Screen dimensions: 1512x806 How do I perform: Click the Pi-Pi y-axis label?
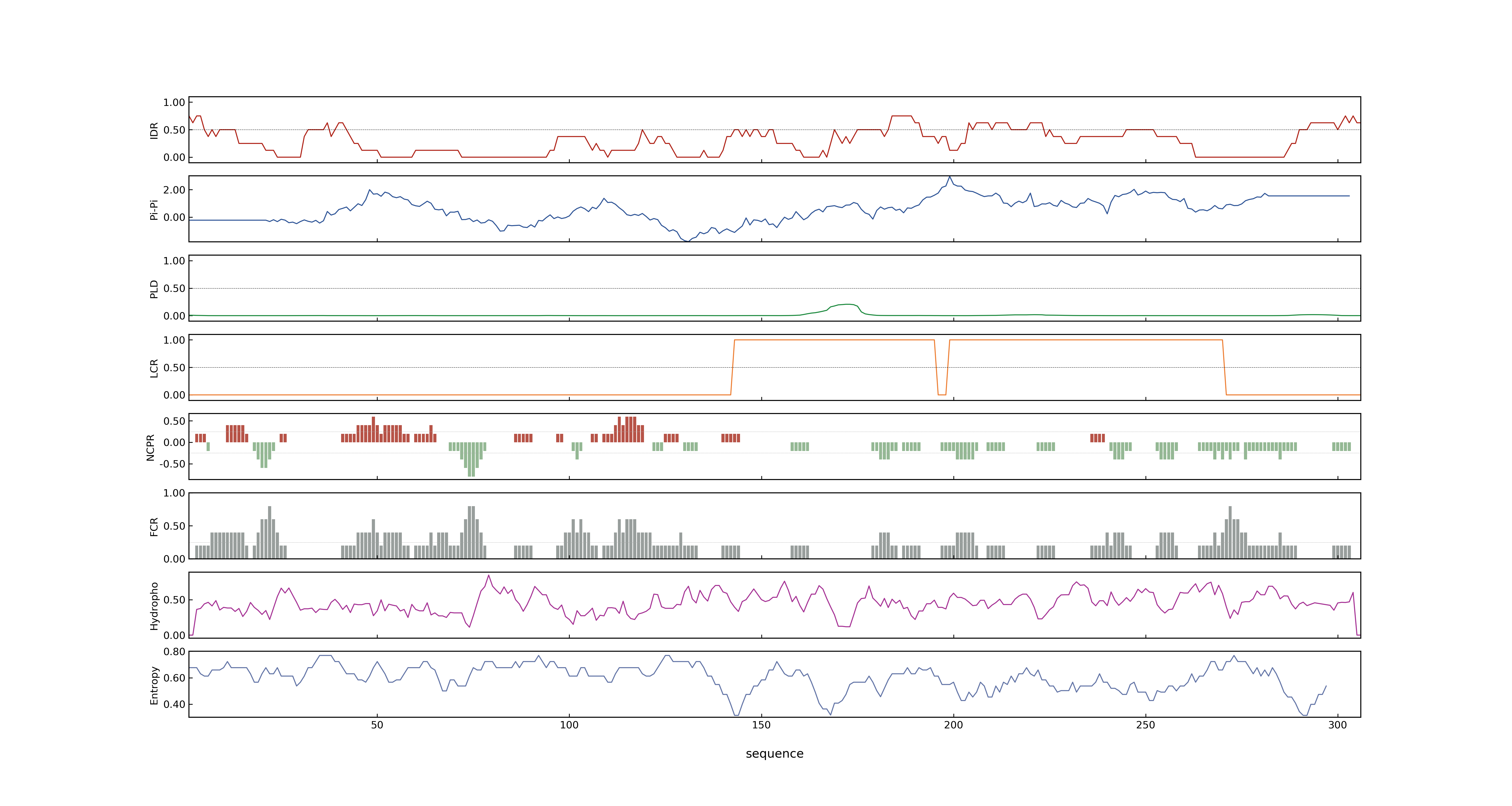pyautogui.click(x=154, y=209)
